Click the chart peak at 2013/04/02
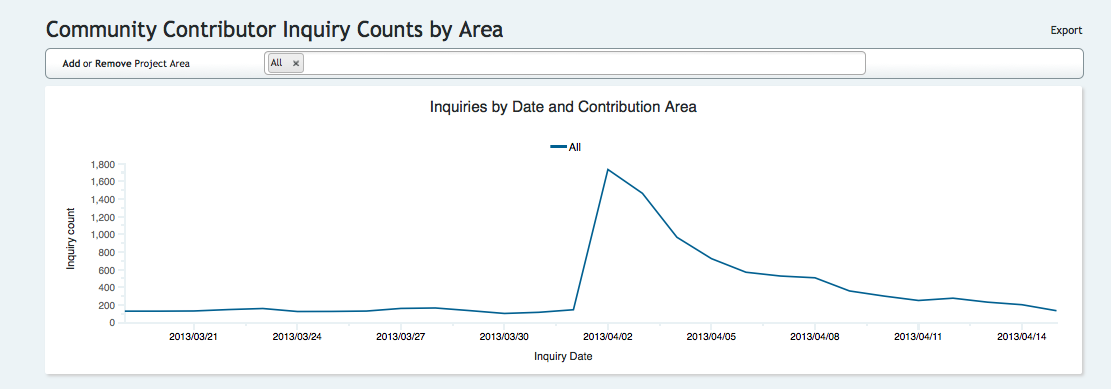The image size is (1111, 389). [x=608, y=169]
